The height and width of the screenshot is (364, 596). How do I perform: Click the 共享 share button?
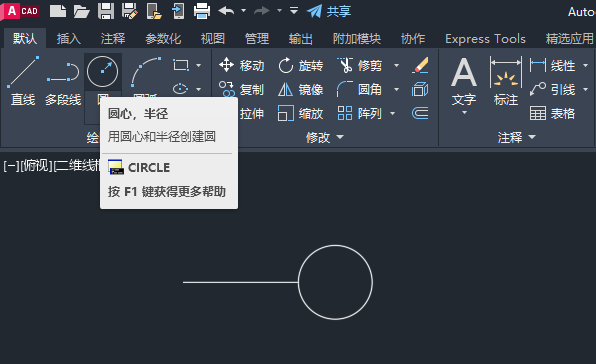pyautogui.click(x=329, y=11)
